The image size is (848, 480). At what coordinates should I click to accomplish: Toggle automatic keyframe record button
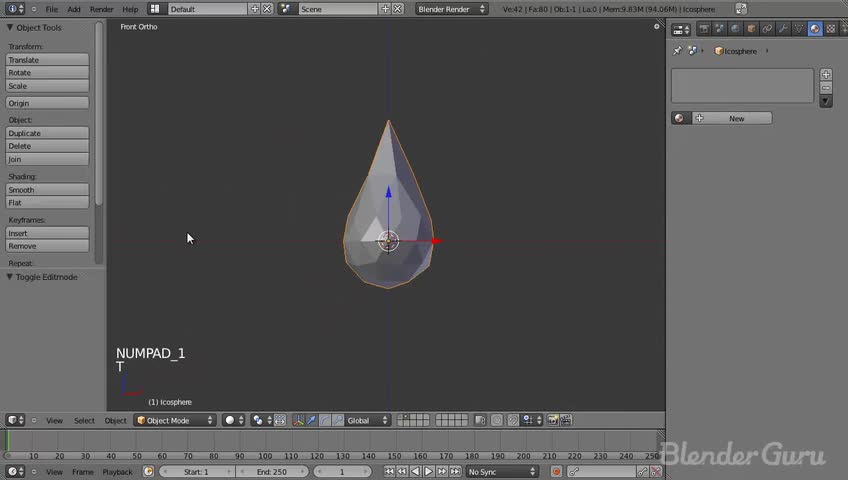click(x=556, y=471)
